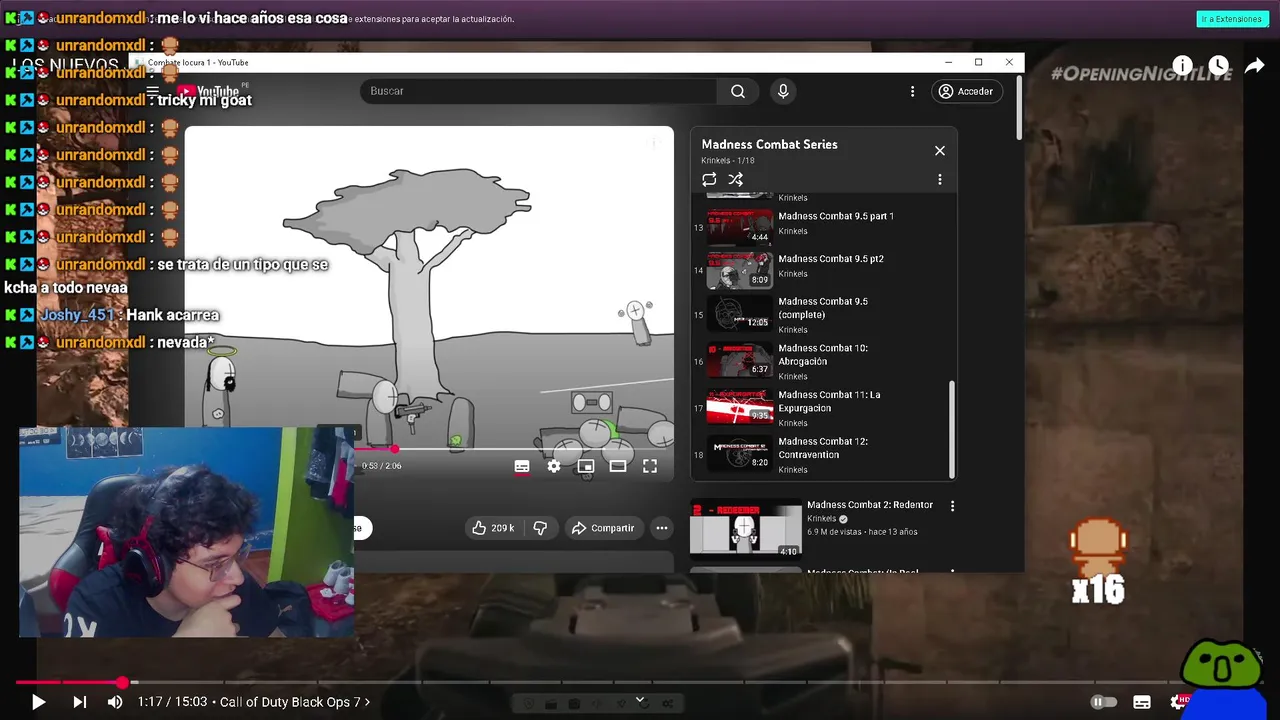Image resolution: width=1280 pixels, height=720 pixels.
Task: Toggle subtitles in inner YouTube player
Action: [x=522, y=466]
